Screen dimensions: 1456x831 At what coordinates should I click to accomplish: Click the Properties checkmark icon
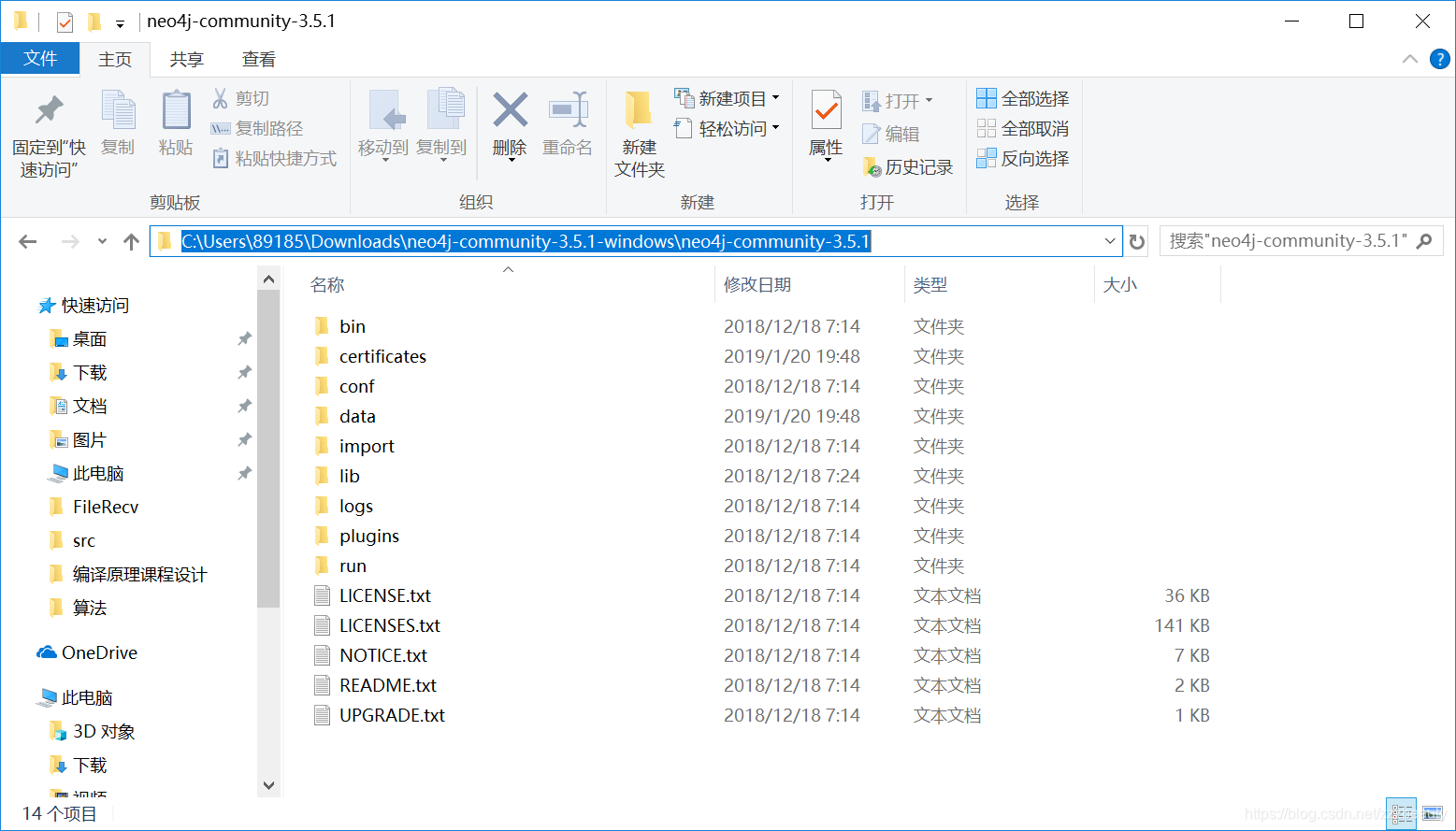tap(826, 110)
